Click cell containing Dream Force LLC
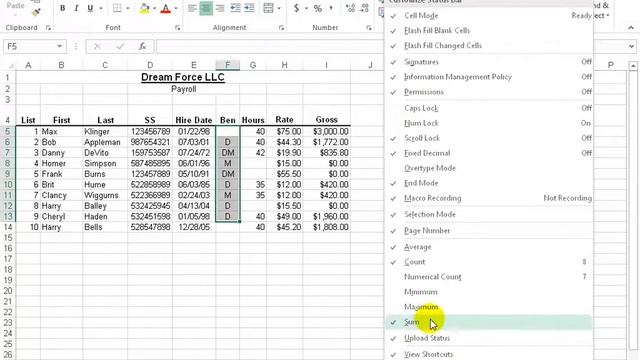 183,77
